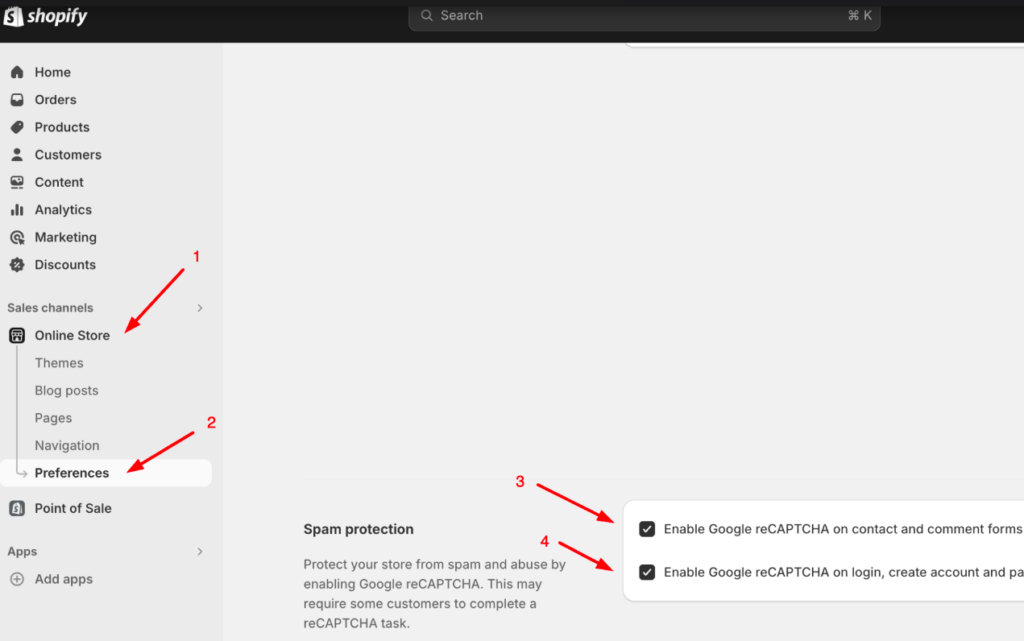Open the Discounts menu item
Viewport: 1024px width, 641px height.
point(65,264)
